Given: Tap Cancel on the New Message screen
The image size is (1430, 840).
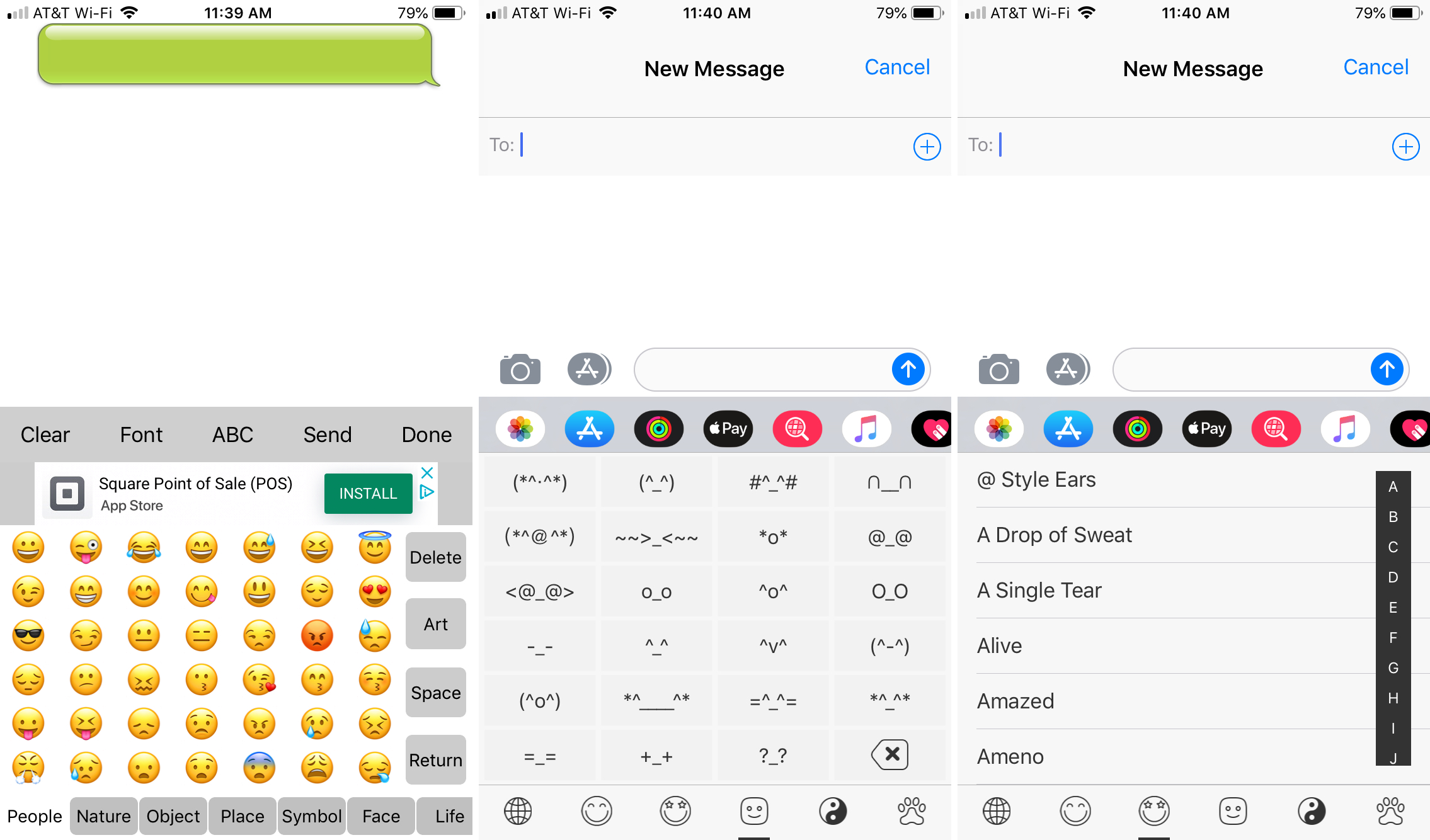Looking at the screenshot, I should coord(897,67).
